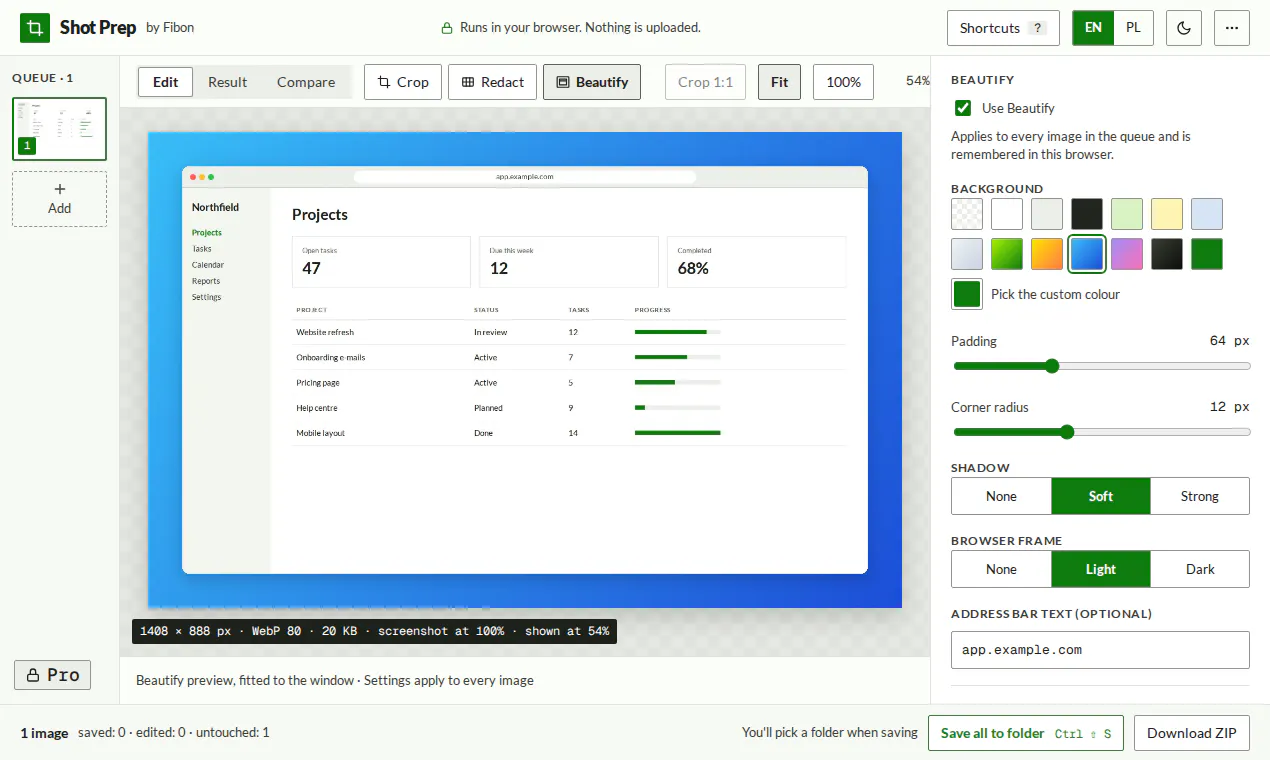Click the Shot Prep green logo icon
This screenshot has width=1270, height=760.
pyautogui.click(x=35, y=28)
